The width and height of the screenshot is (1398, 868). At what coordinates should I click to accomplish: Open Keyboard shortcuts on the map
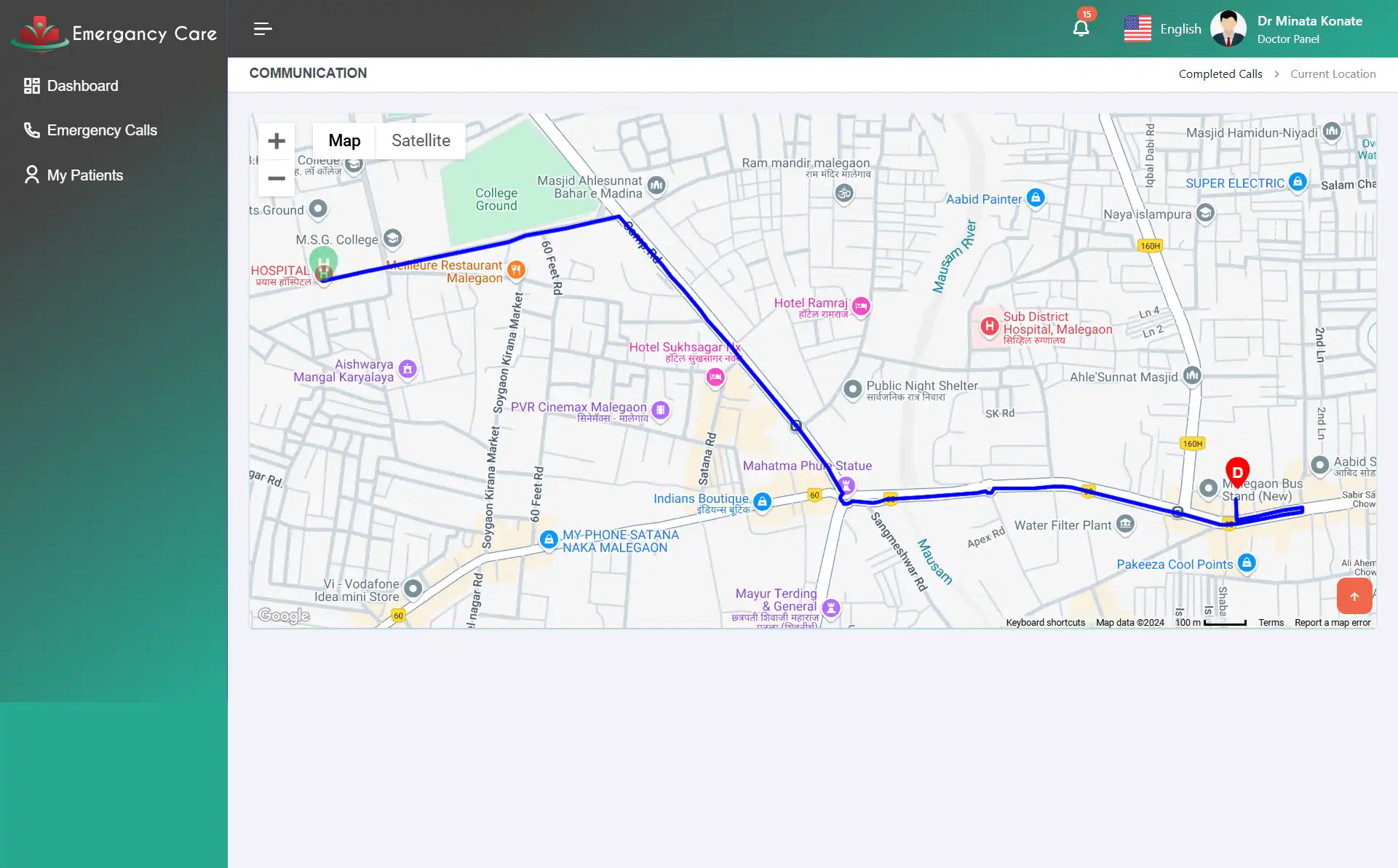tap(1045, 623)
